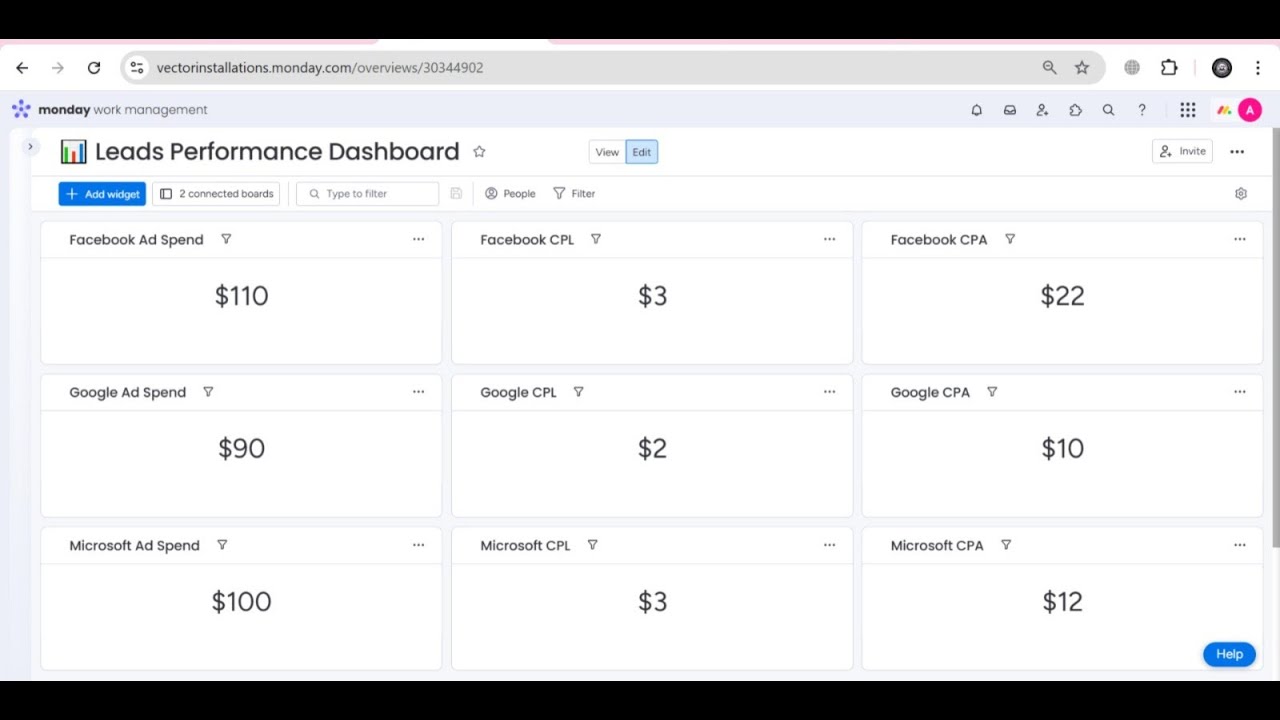Click the Microsoft CPL filter icon
Viewport: 1280px width, 720px height.
click(x=592, y=545)
